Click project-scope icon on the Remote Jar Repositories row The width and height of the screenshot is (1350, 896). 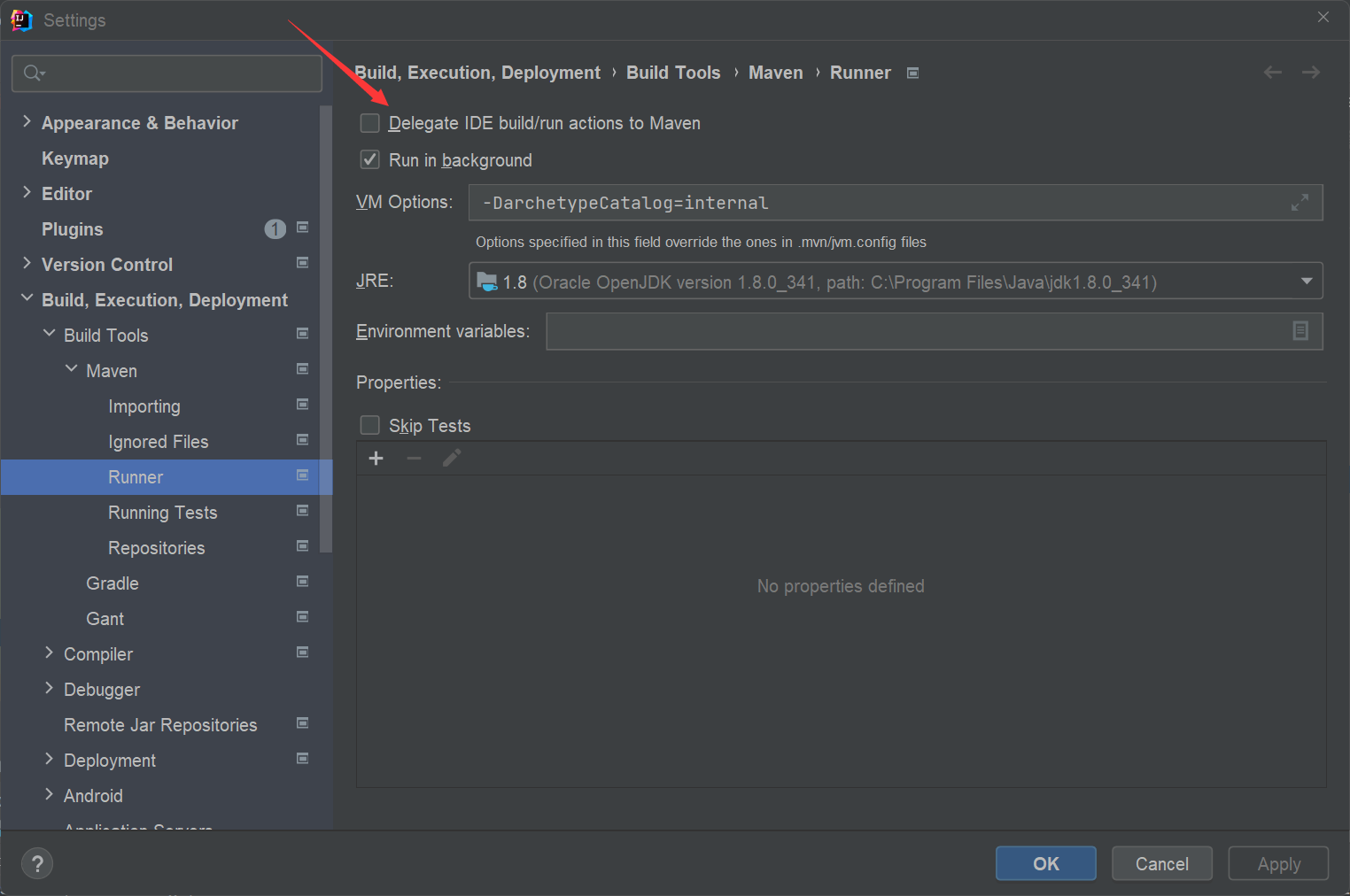tap(303, 723)
